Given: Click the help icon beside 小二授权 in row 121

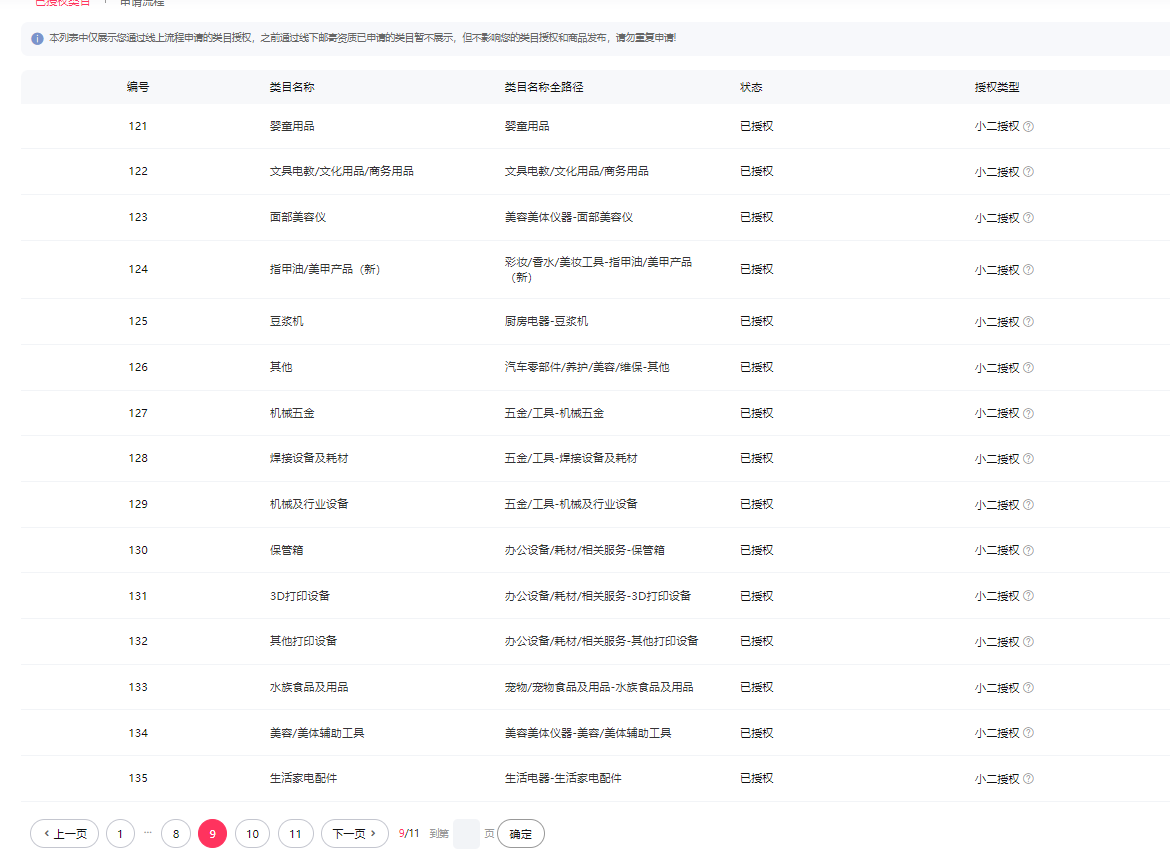Looking at the screenshot, I should (x=1028, y=127).
